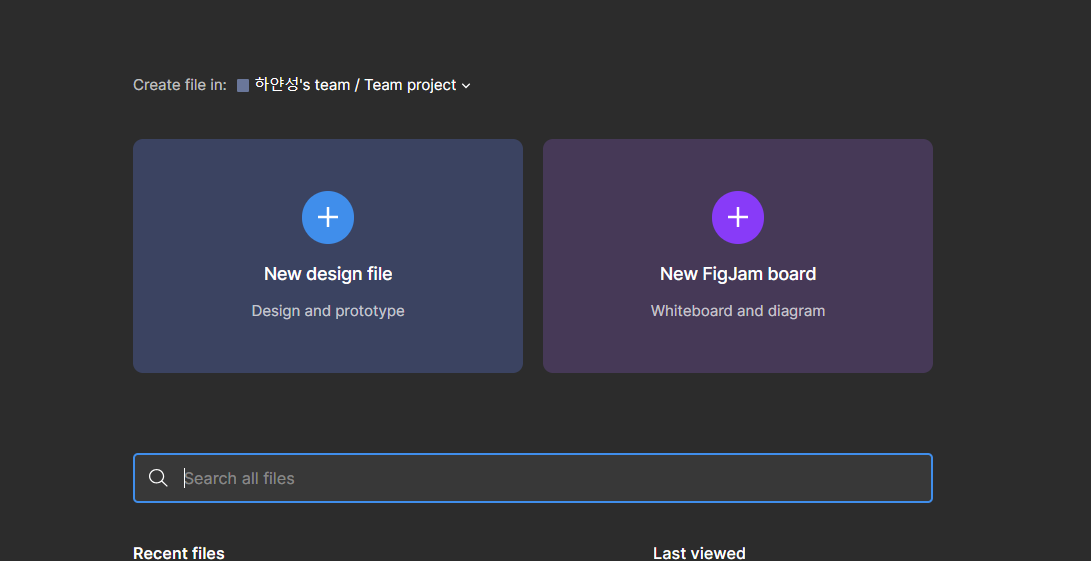Click the 'New FigJam board' title

click(x=738, y=274)
